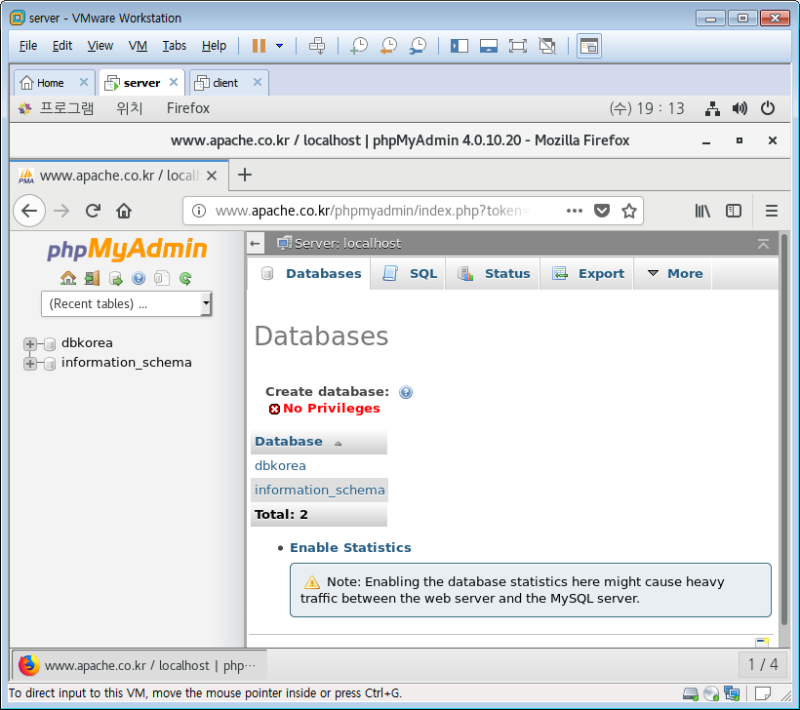
Task: Open the GNOME network status icon
Action: (x=712, y=108)
